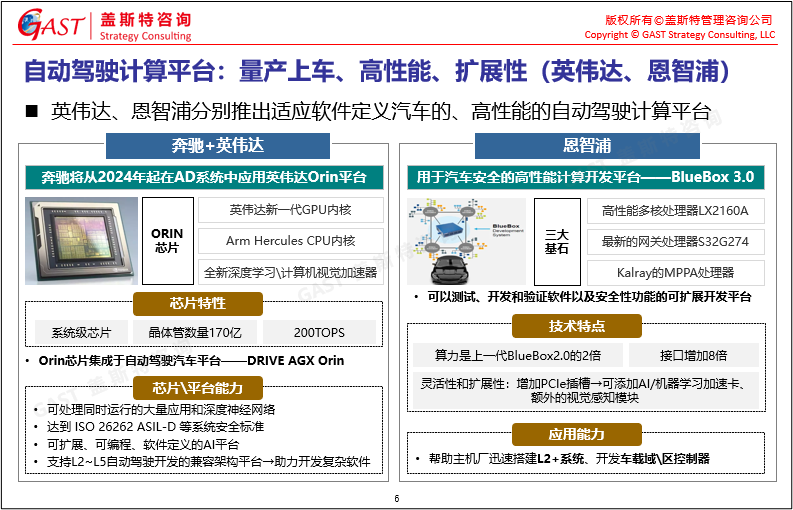This screenshot has height=510, width=793.
Task: Click the 三大基石 label box
Action: (556, 240)
